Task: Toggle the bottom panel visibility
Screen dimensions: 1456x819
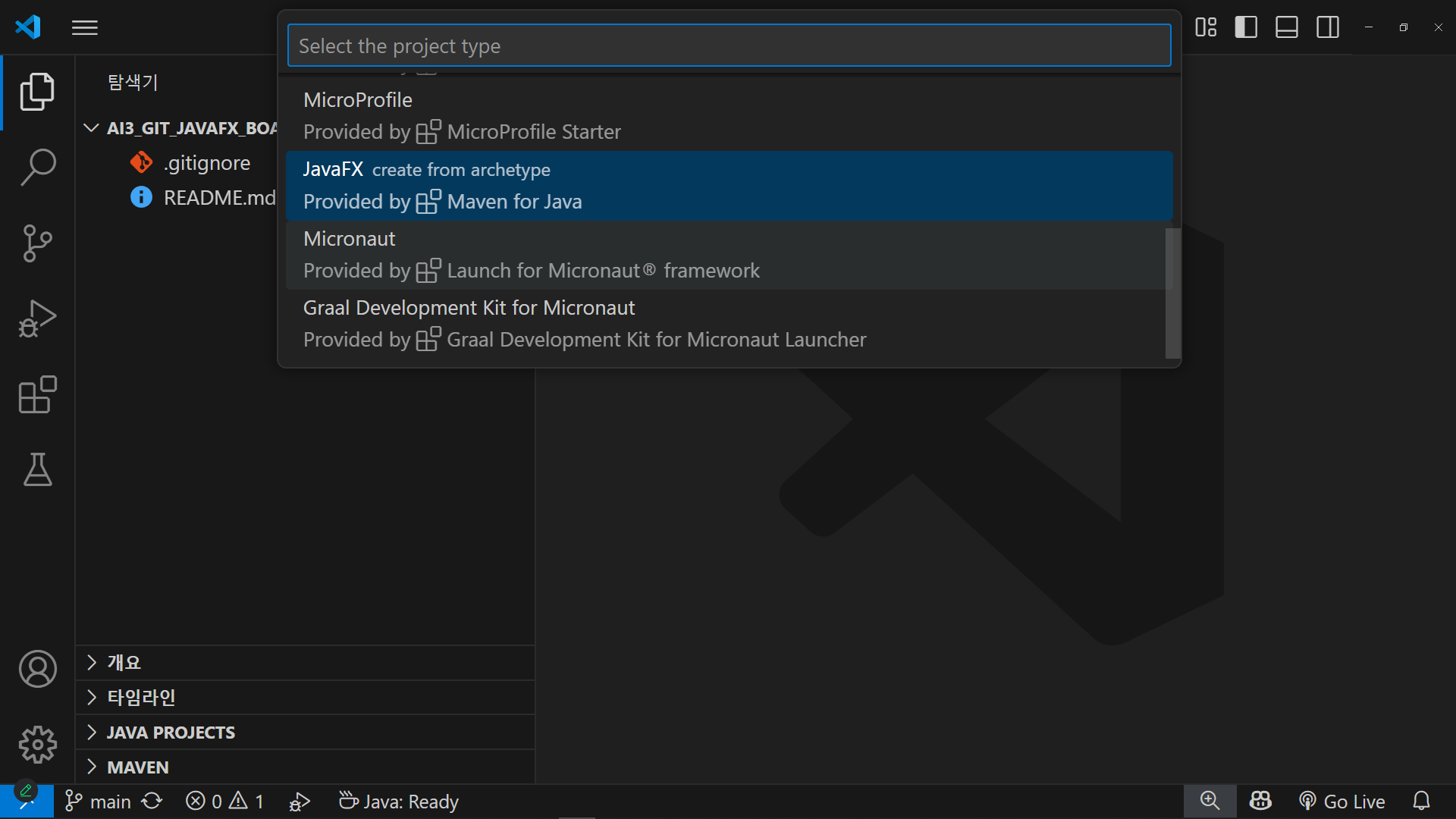Action: 1287,27
